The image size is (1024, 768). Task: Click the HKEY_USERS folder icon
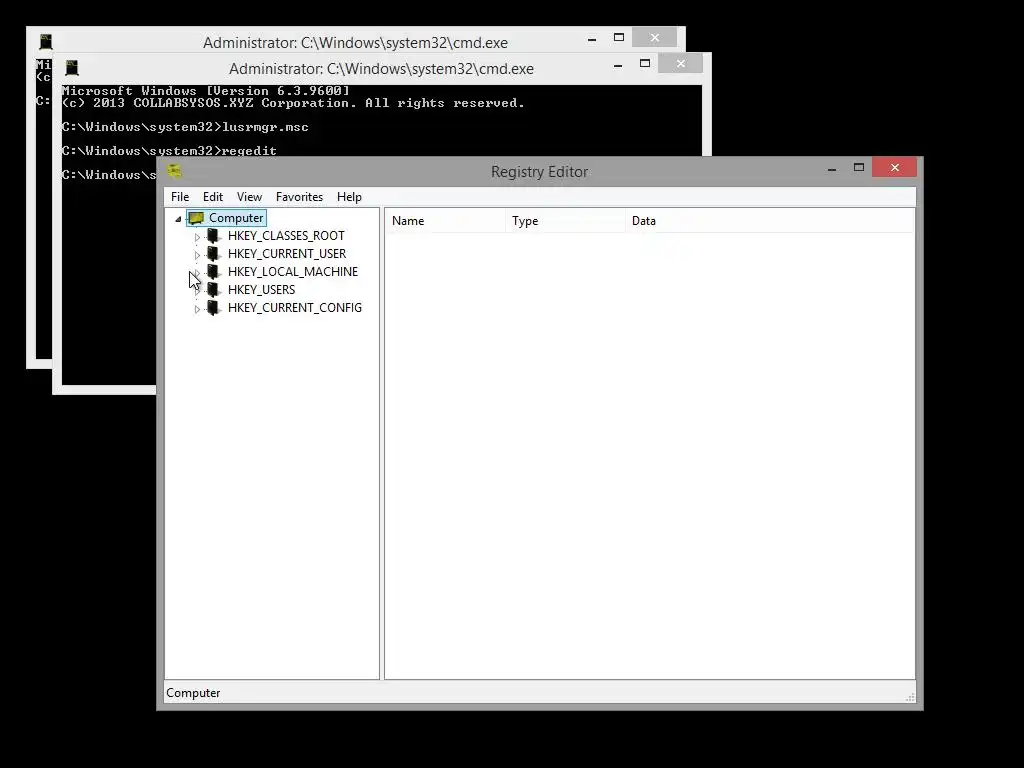[213, 289]
